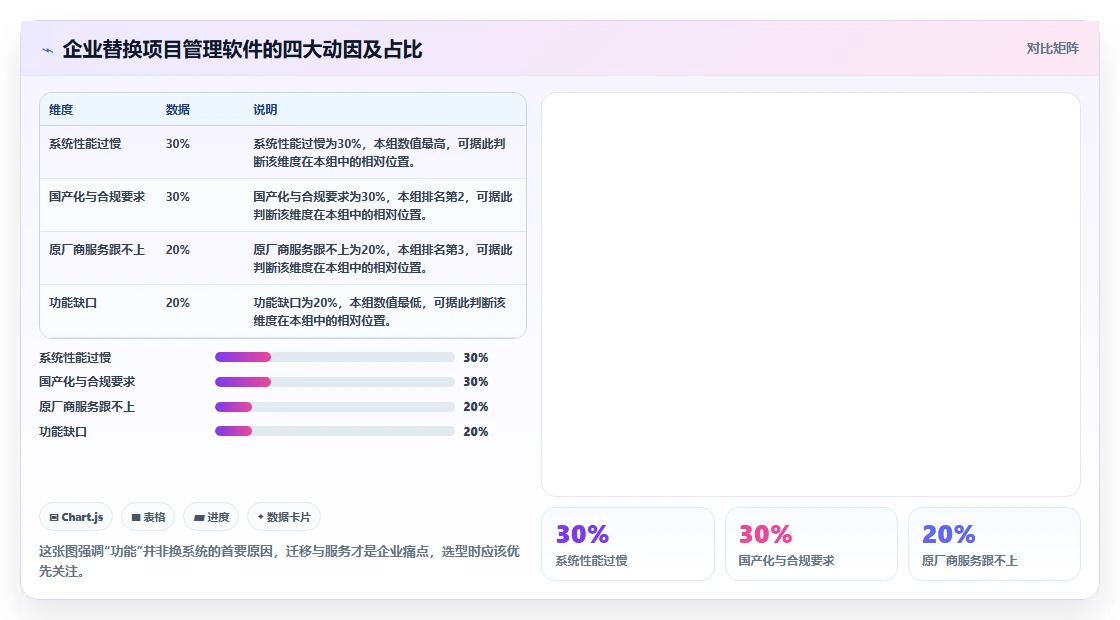Click the 数据卡片 tag chip
1120x620 pixels.
tap(284, 517)
